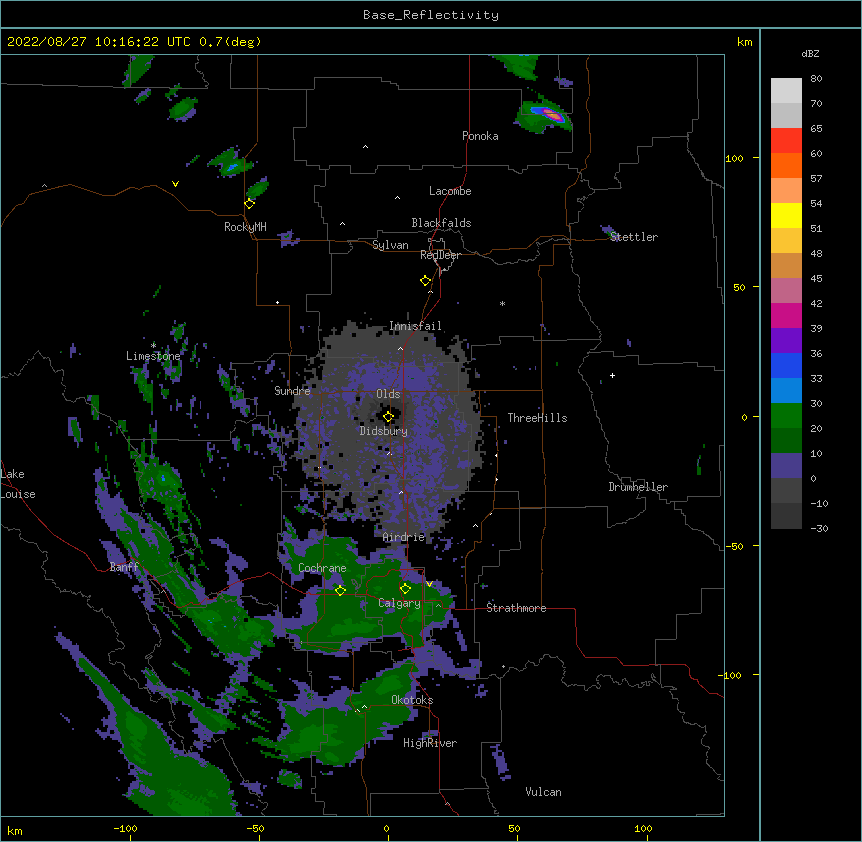Screen dimensions: 862x842
Task: Click the Ponoka city label
Action: tap(480, 136)
